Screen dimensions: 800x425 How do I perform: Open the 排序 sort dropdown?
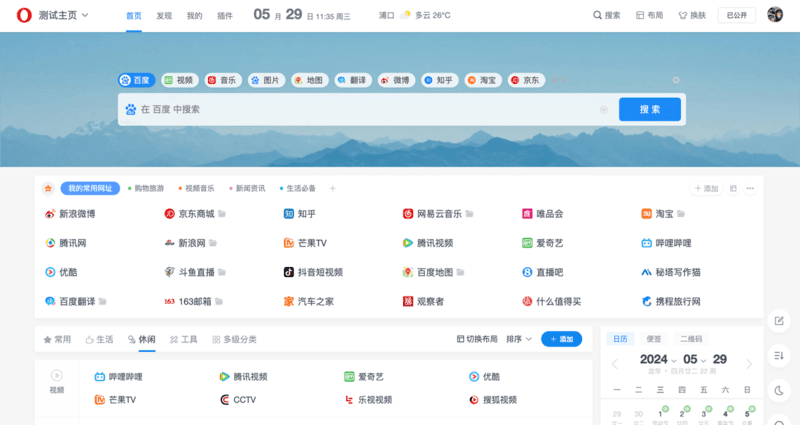pyautogui.click(x=519, y=339)
